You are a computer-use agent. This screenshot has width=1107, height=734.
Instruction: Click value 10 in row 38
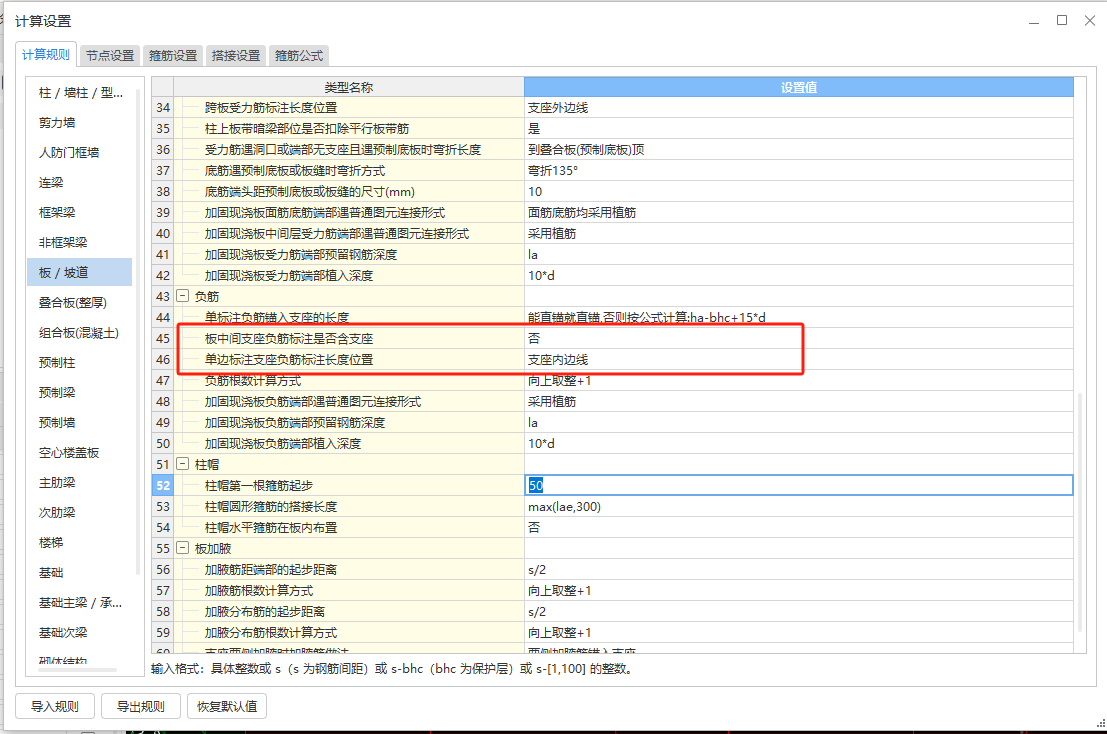coord(798,192)
